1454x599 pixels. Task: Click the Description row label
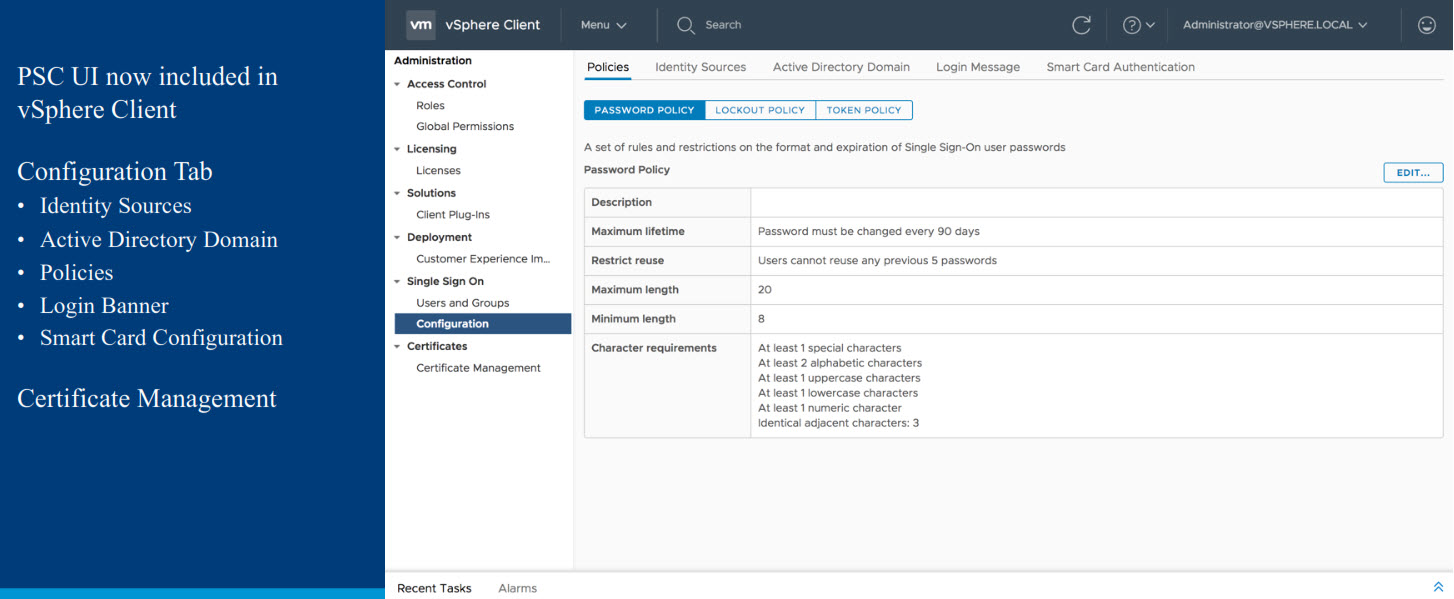[x=621, y=202]
